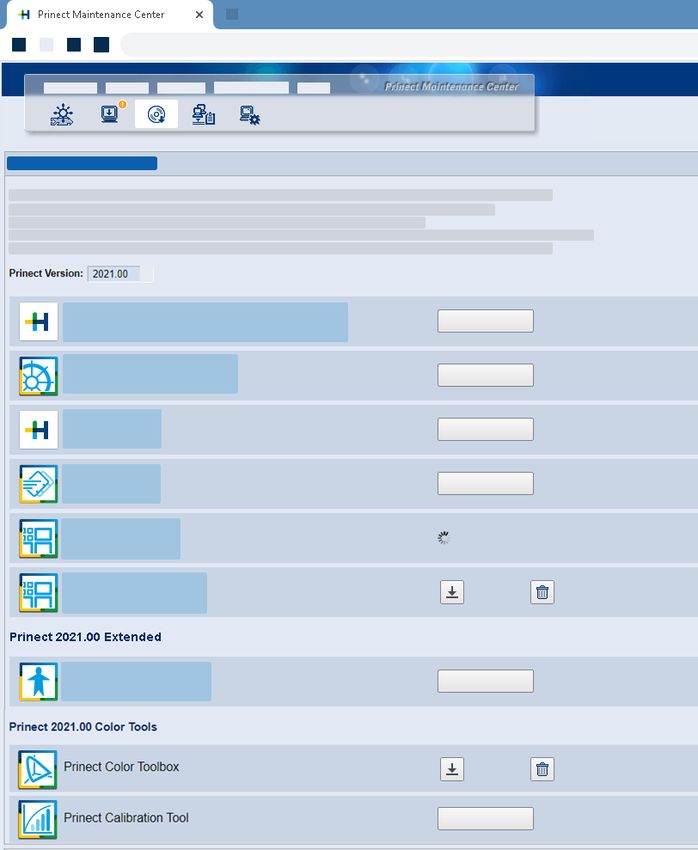The height and width of the screenshot is (850, 698).
Task: Click the loading spinner indicator
Action: tap(444, 538)
